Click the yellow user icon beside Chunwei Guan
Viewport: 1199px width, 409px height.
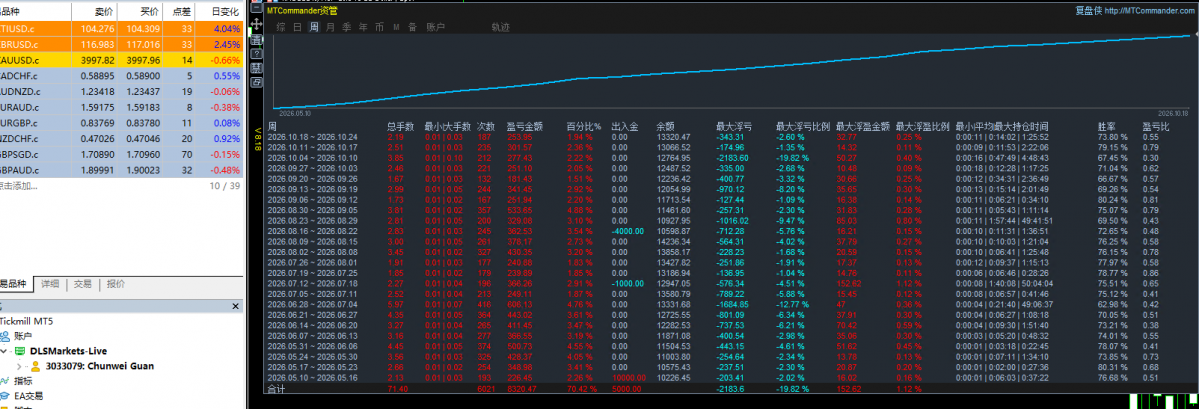click(35, 366)
